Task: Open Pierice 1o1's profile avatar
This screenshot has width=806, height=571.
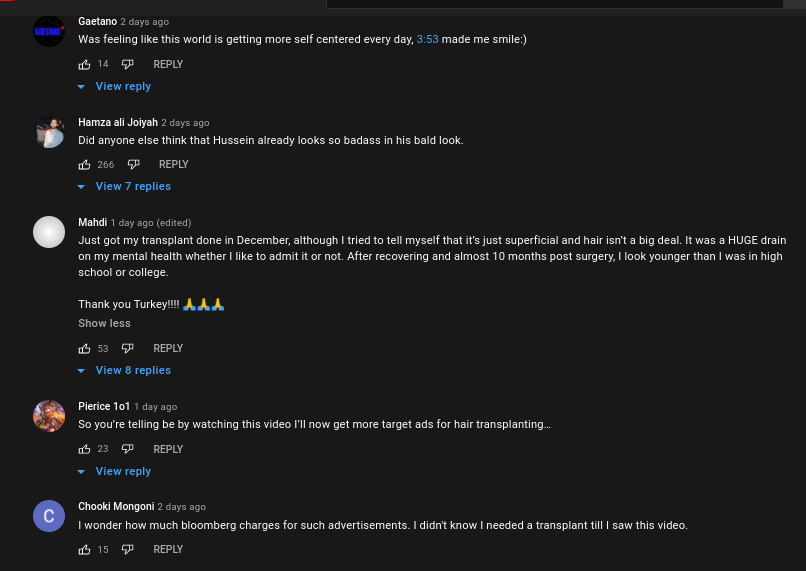Action: click(x=49, y=416)
